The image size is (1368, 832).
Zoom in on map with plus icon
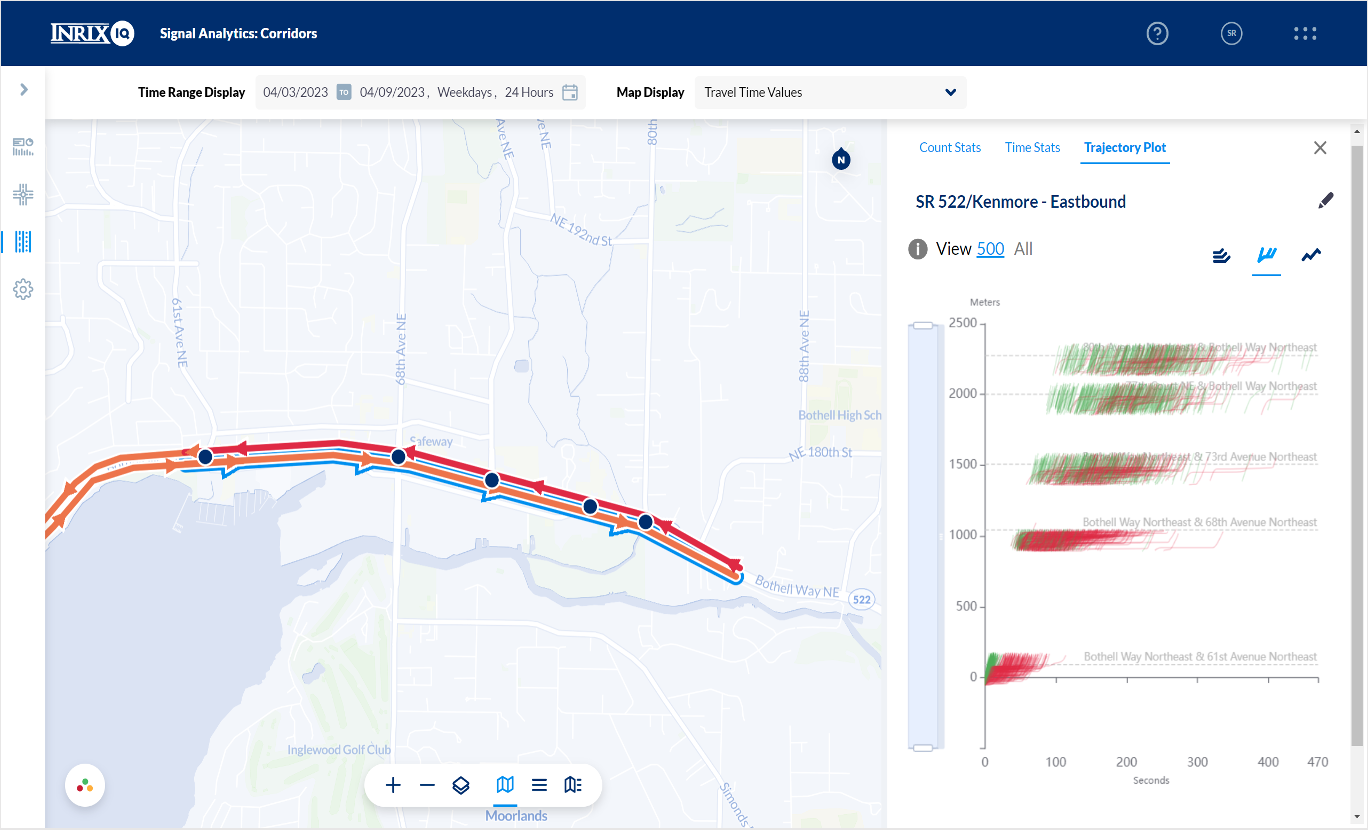393,785
